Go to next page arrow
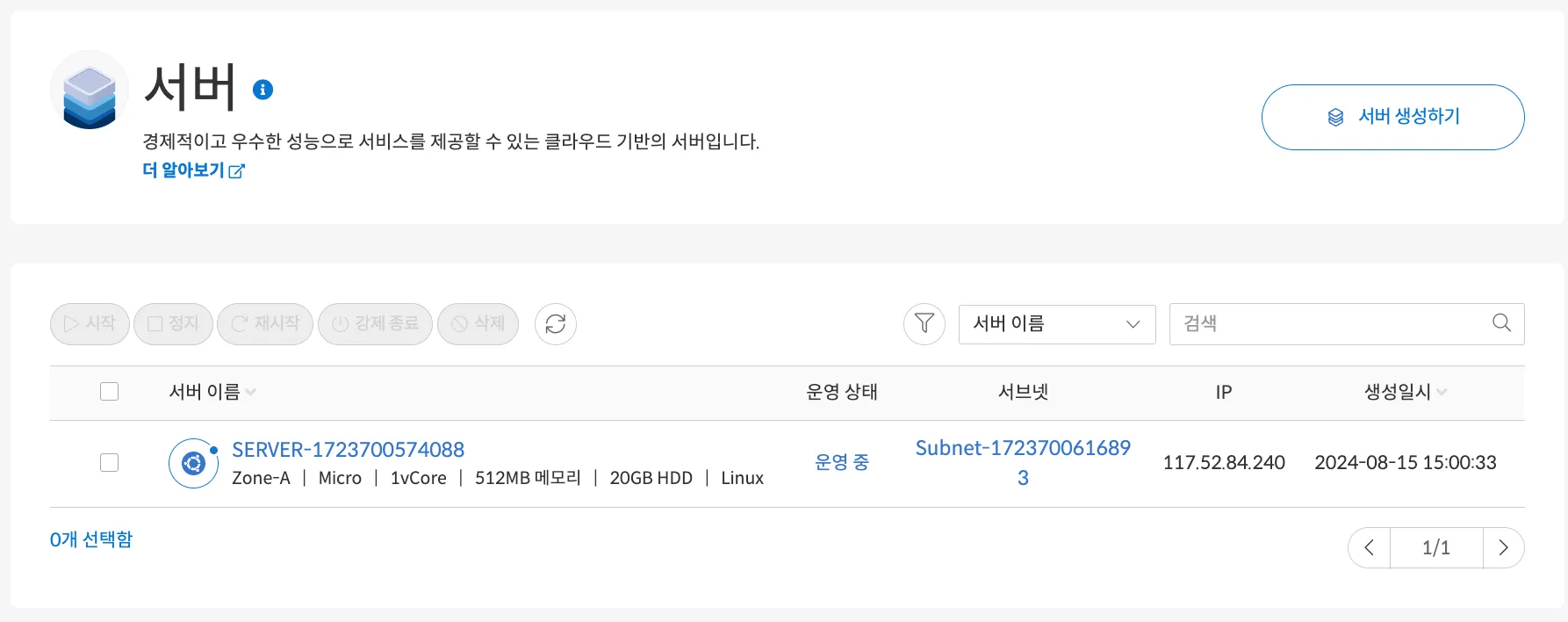The image size is (1568, 622). 1504,547
